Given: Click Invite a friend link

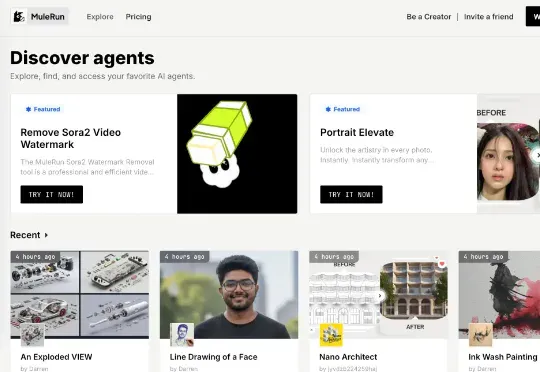Looking at the screenshot, I should [x=488, y=17].
